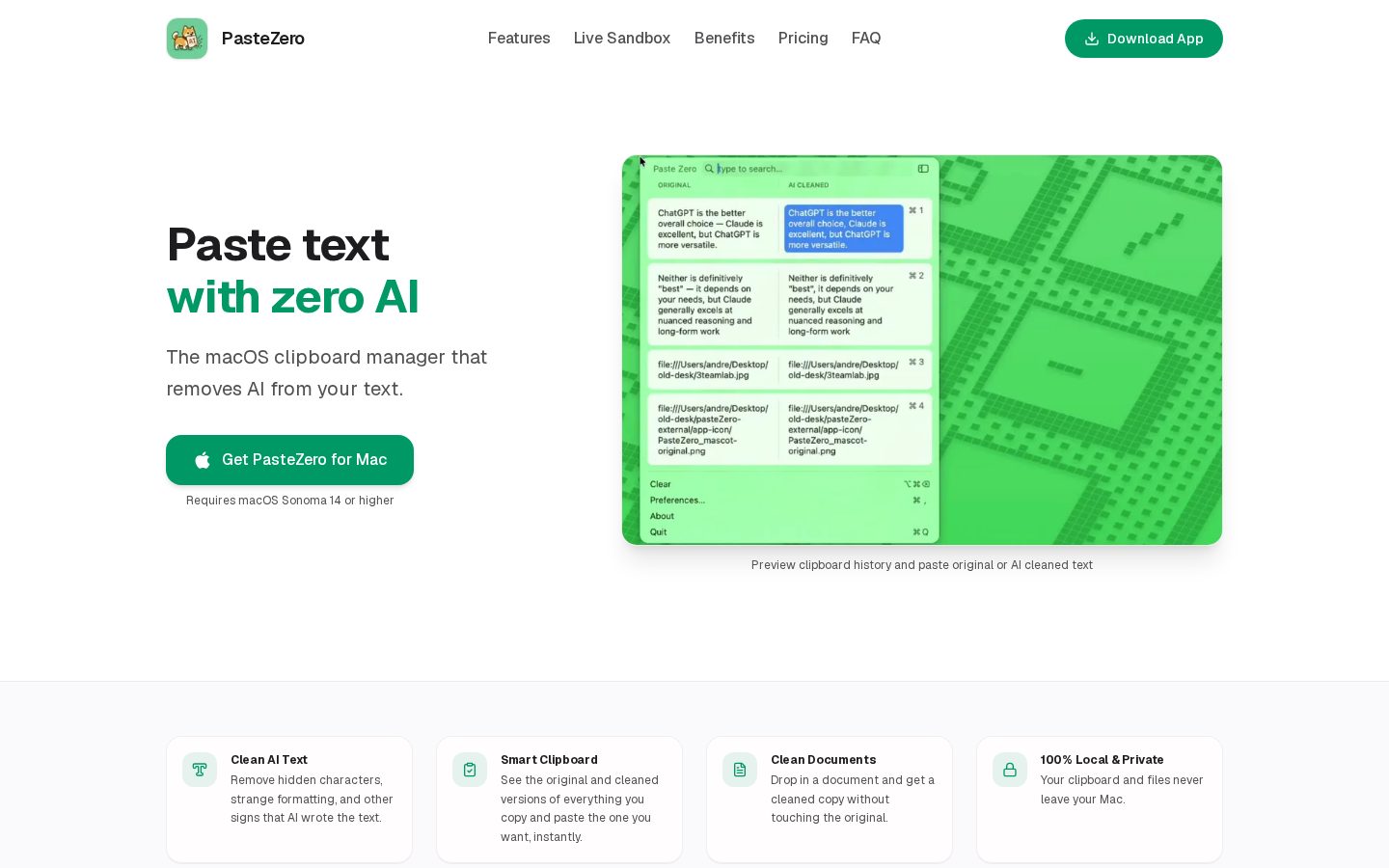
Task: Click the lock icon for 100% Local & Private
Action: [x=1010, y=770]
